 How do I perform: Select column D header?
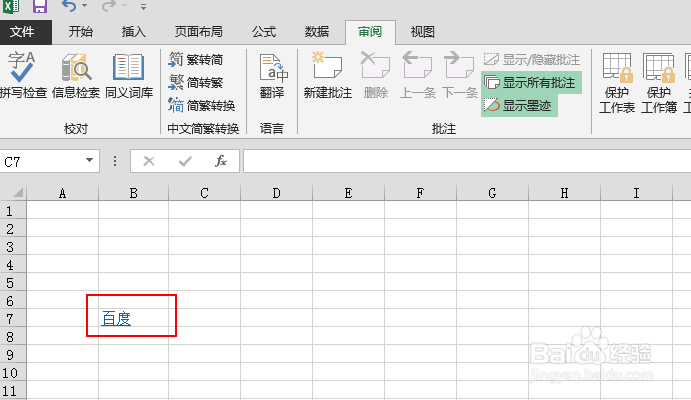click(x=276, y=193)
